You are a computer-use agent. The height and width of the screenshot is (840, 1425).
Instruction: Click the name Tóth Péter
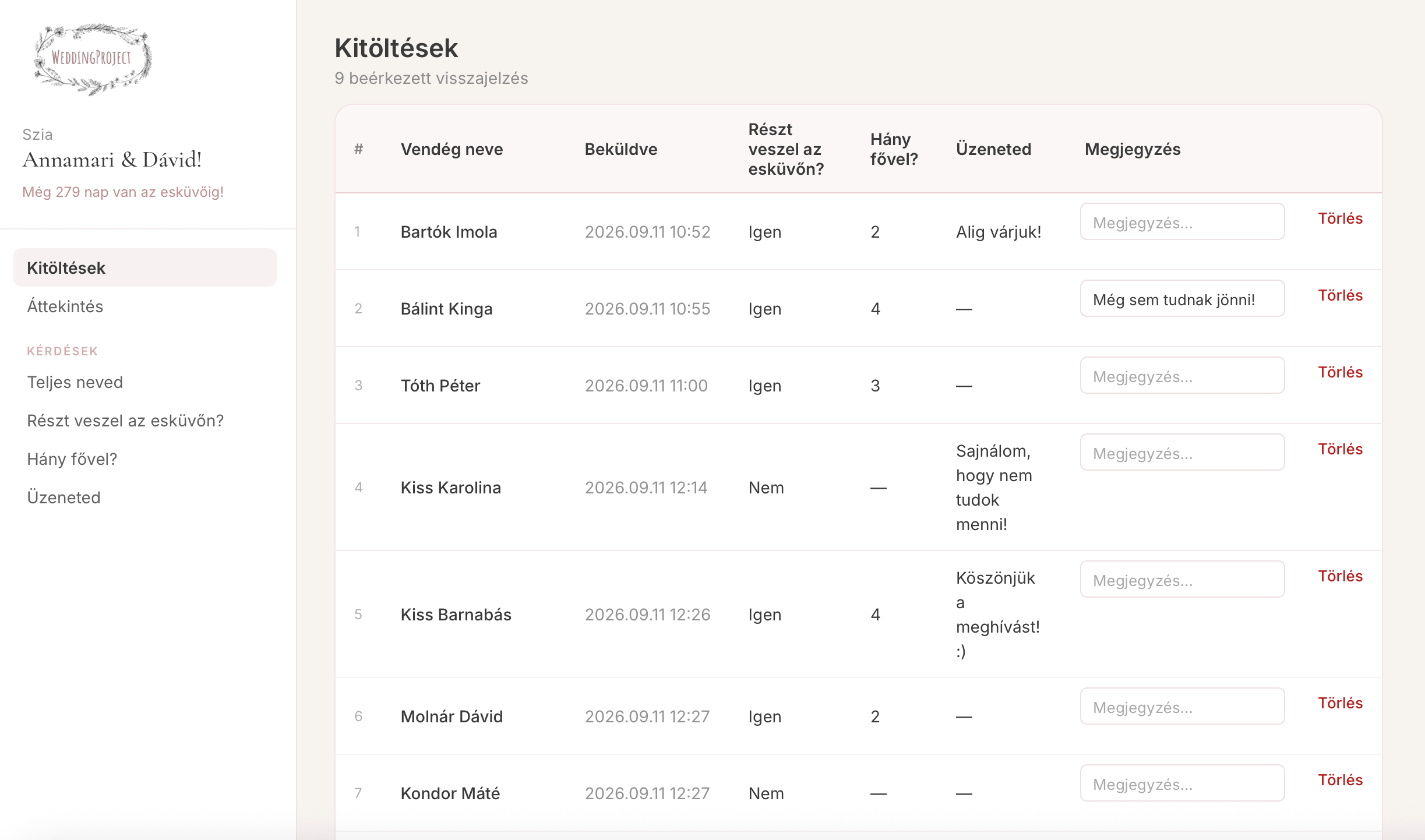(x=440, y=386)
